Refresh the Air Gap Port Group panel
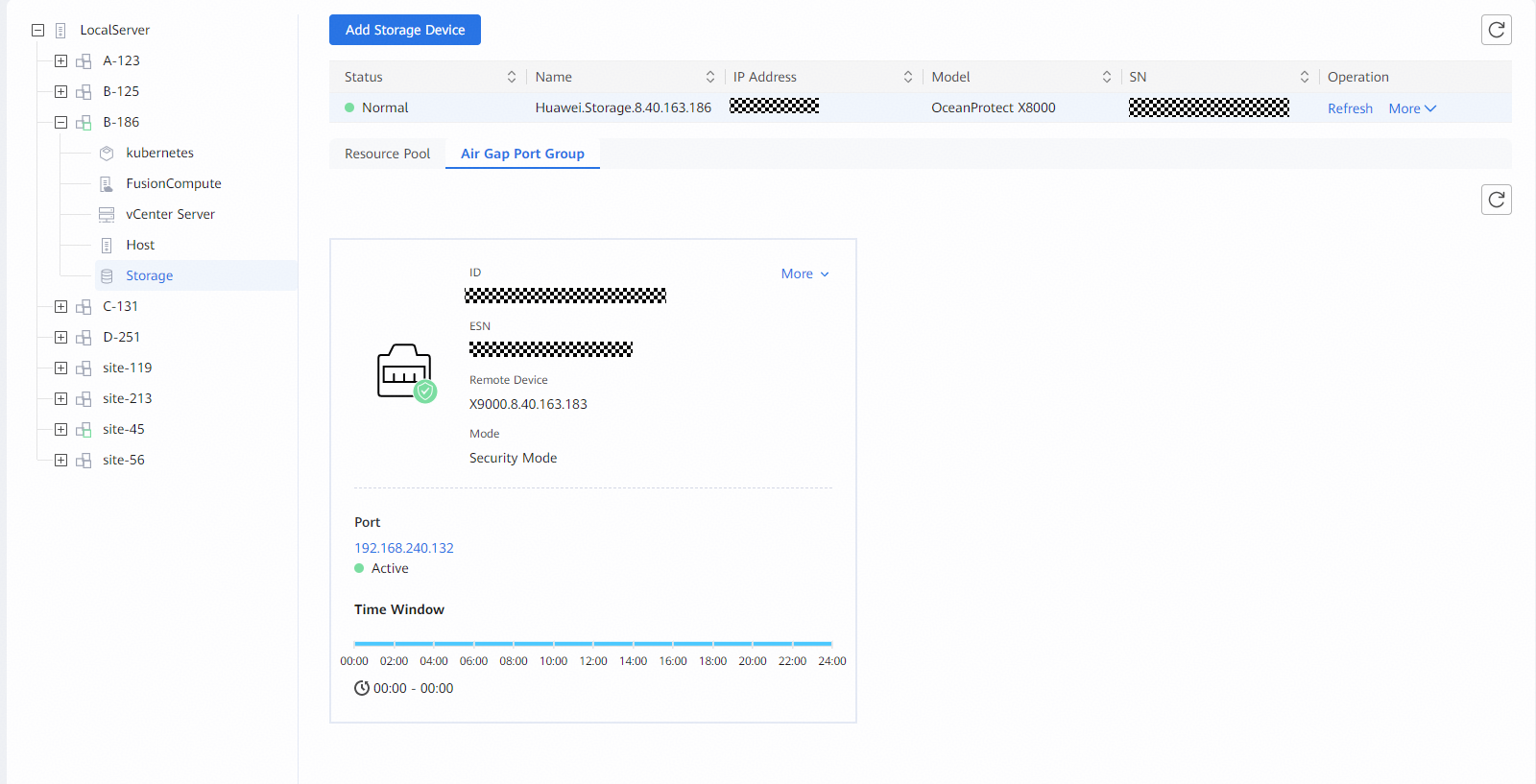The width and height of the screenshot is (1536, 784). click(1497, 200)
